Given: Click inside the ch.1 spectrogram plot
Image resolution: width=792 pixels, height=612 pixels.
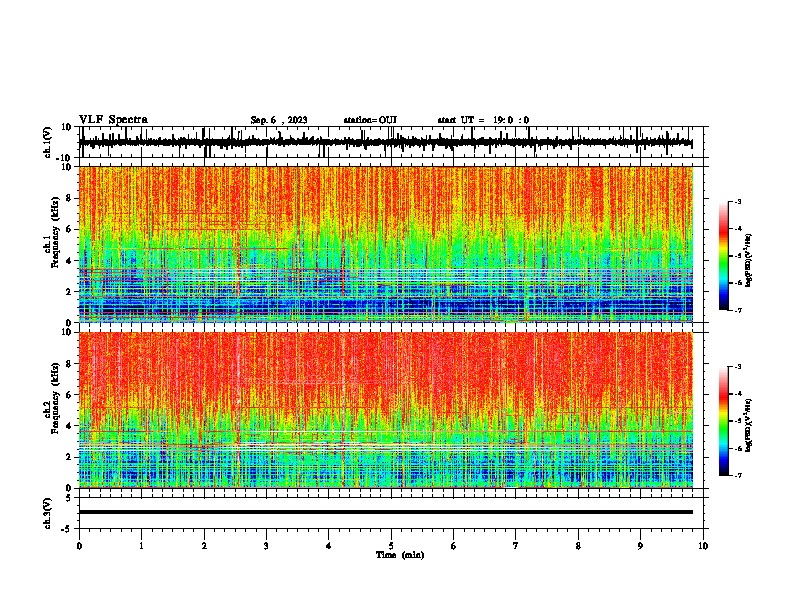Looking at the screenshot, I should [x=386, y=244].
